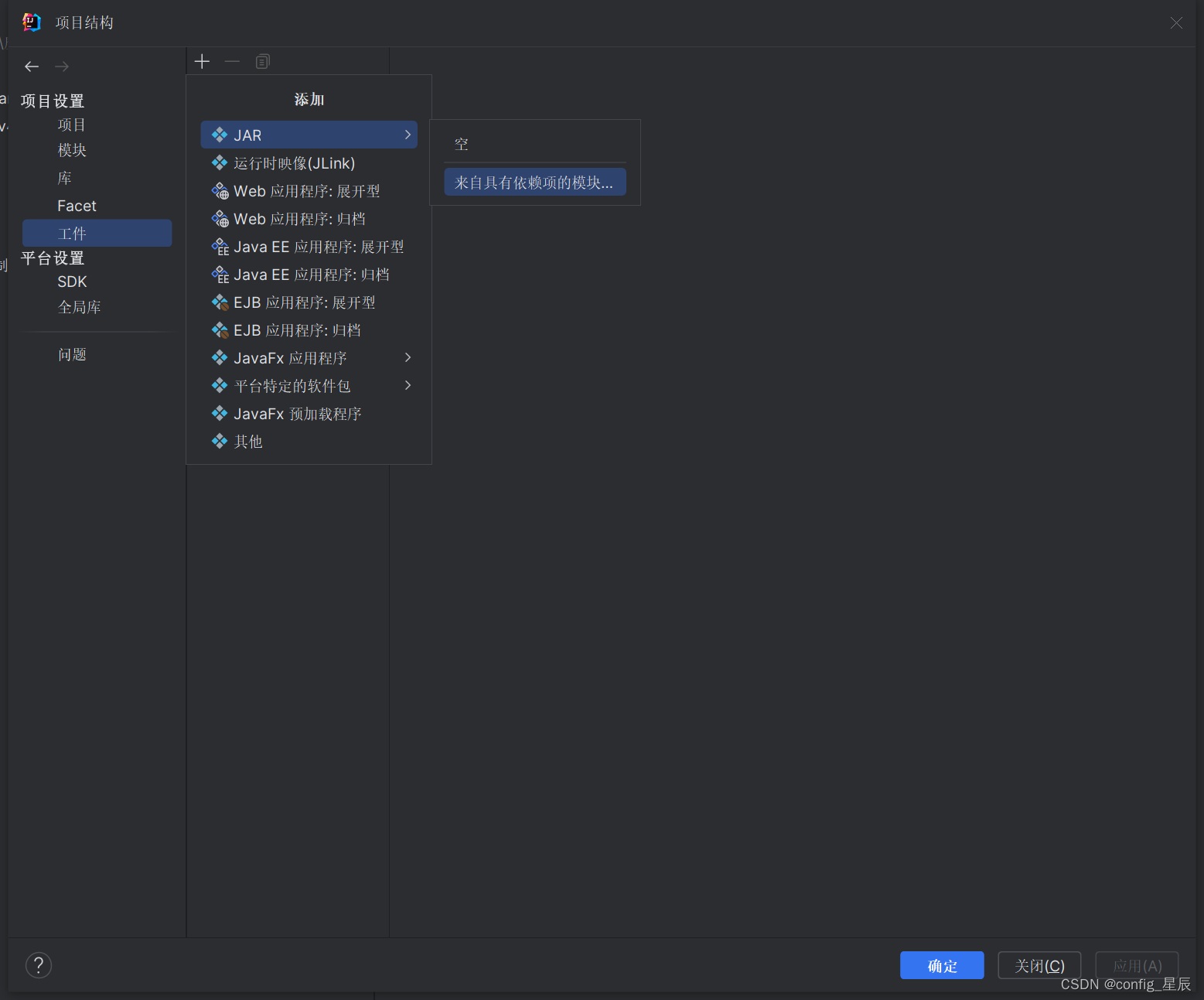Viewport: 1204px width, 1000px height.
Task: Expand the JavaFx 应用程序 submenu arrow
Action: point(408,357)
